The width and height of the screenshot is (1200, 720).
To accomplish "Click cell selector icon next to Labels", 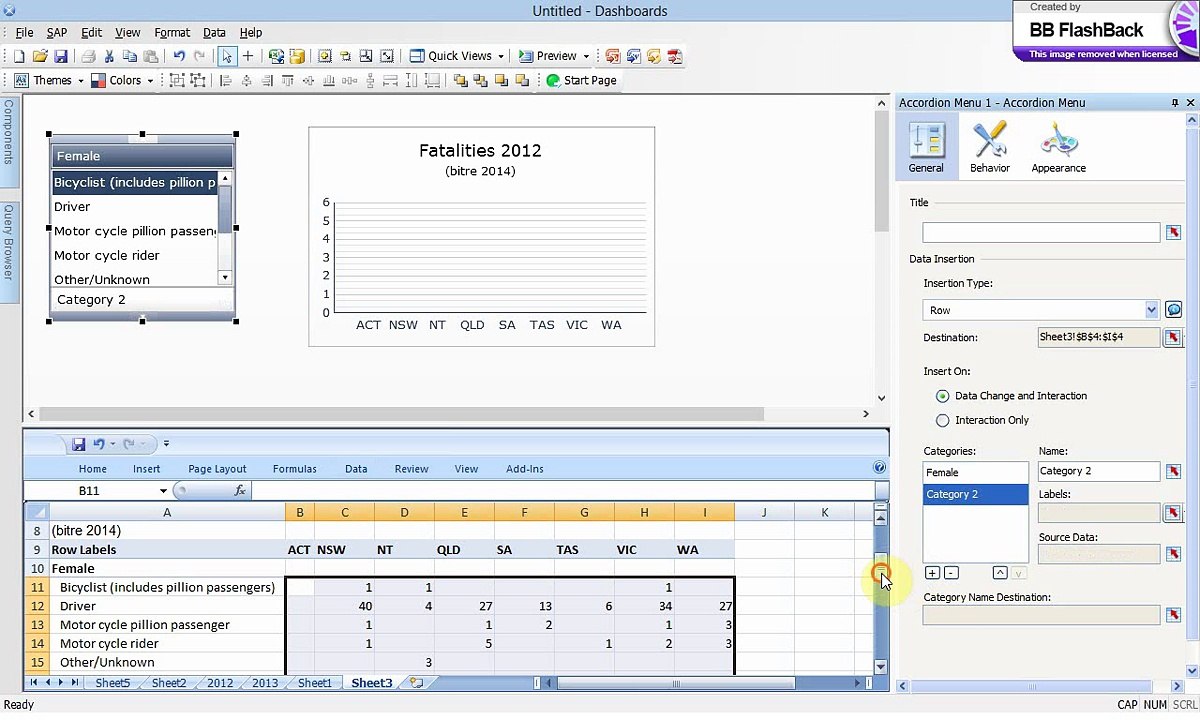I will (x=1173, y=512).
